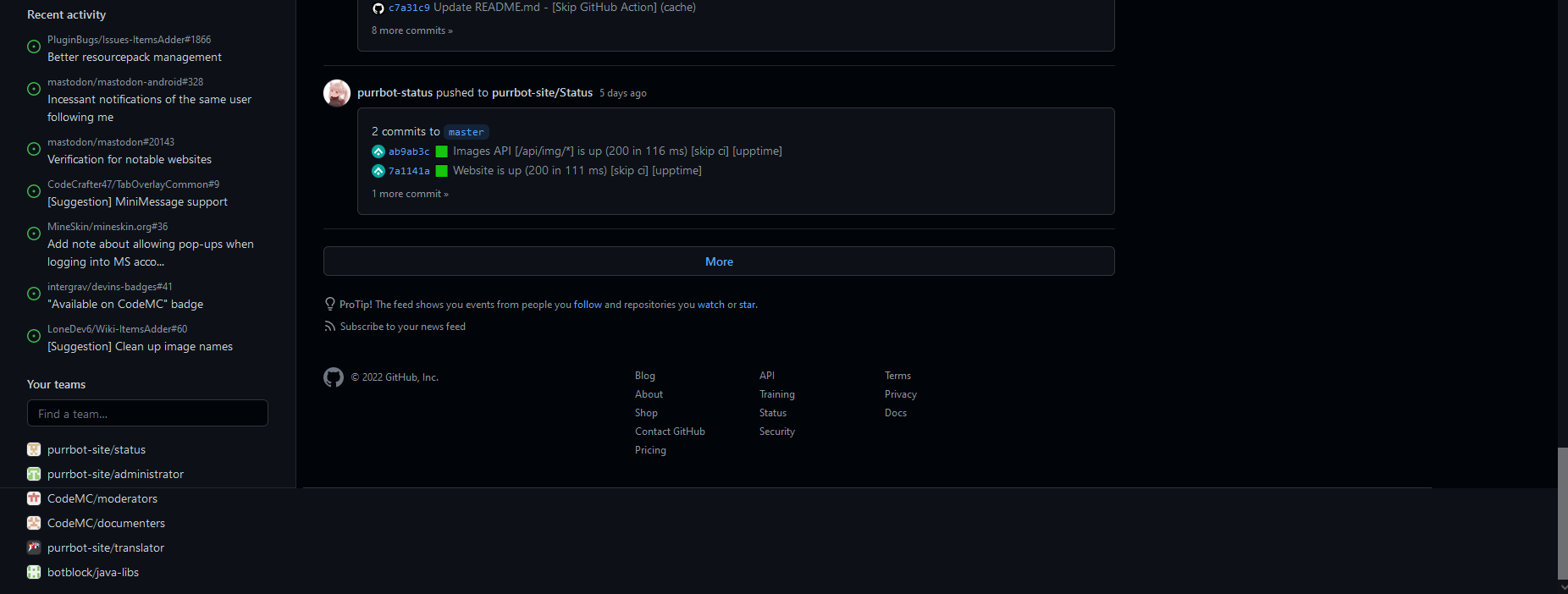
Task: Open Incessant notifications of same user issue
Action: coord(149,108)
